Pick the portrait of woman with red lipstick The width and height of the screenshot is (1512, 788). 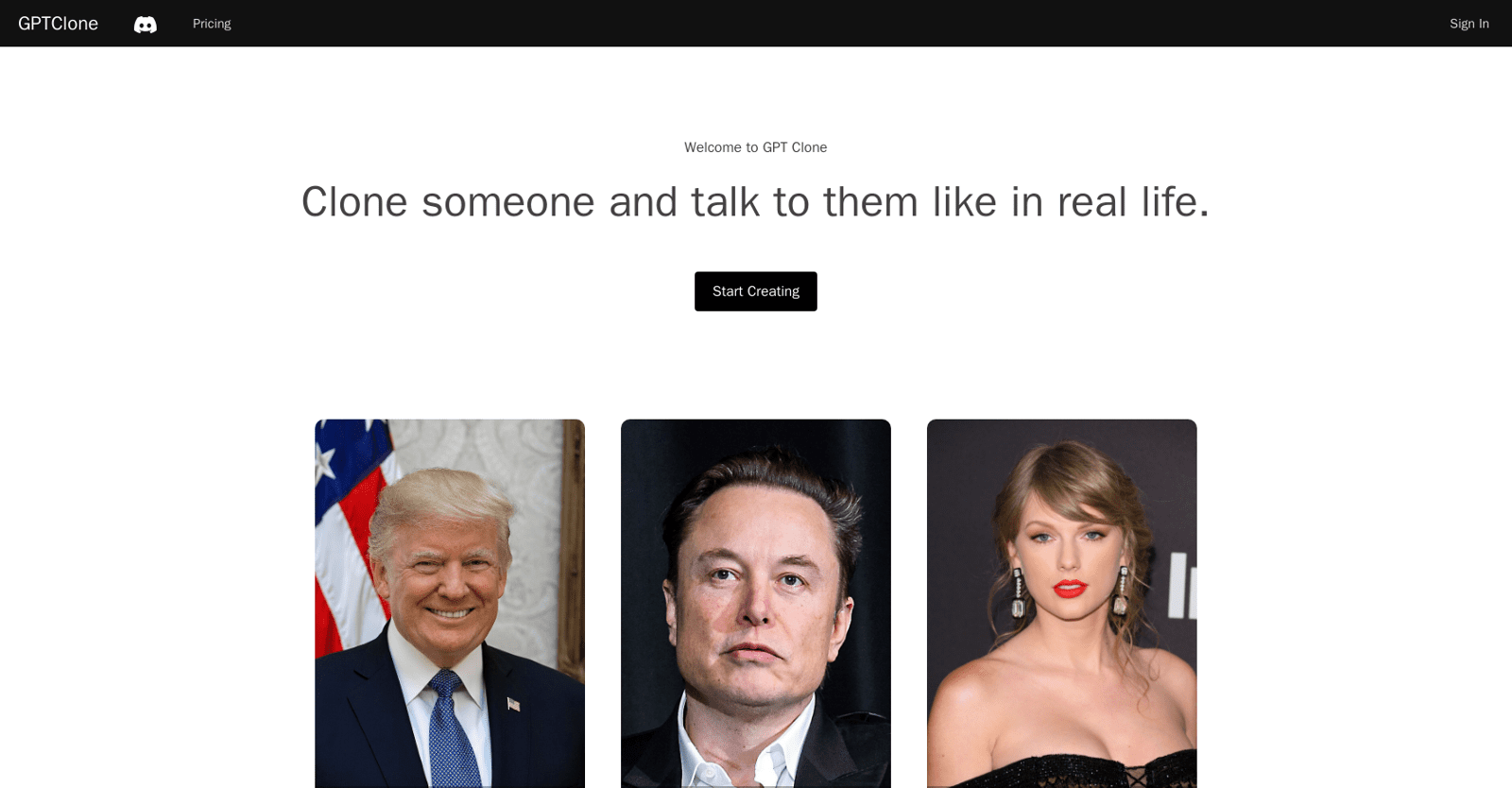click(x=1062, y=604)
